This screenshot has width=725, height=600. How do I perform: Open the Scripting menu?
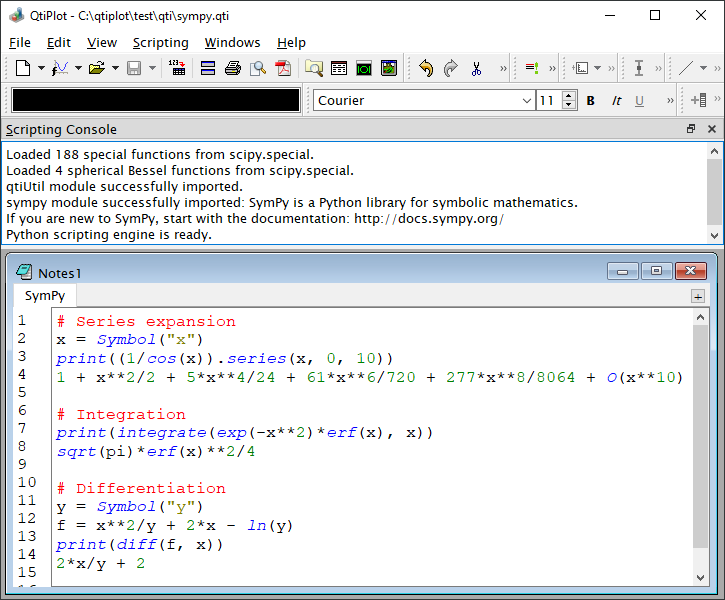[x=160, y=43]
